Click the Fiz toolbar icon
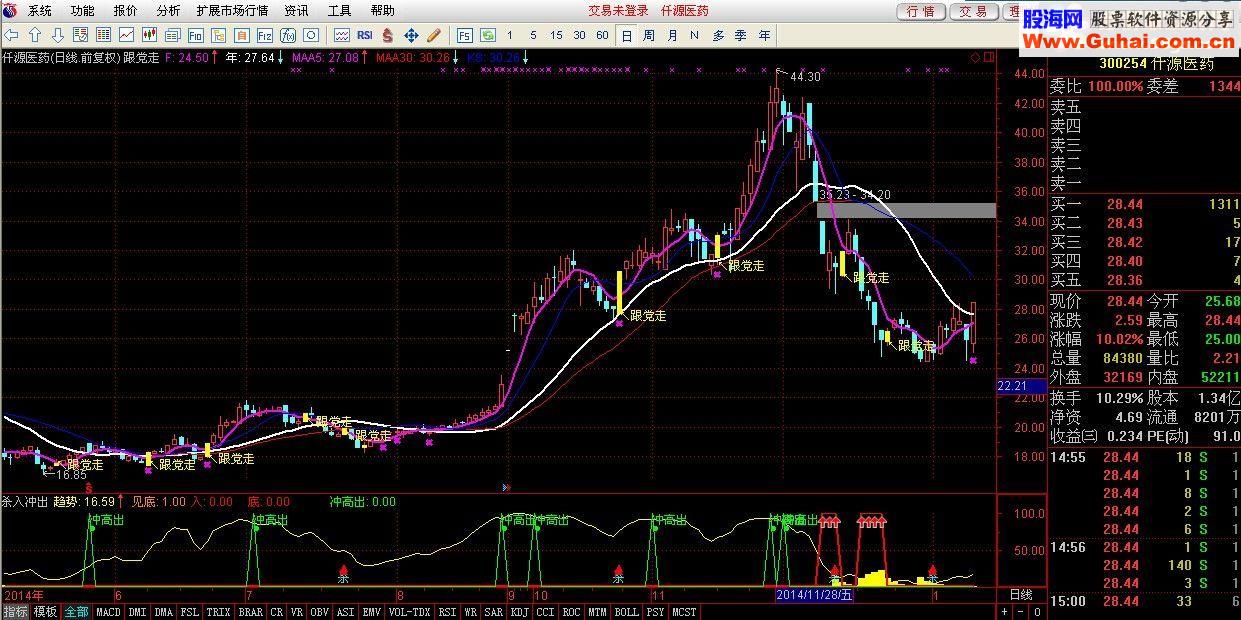 pyautogui.click(x=265, y=35)
